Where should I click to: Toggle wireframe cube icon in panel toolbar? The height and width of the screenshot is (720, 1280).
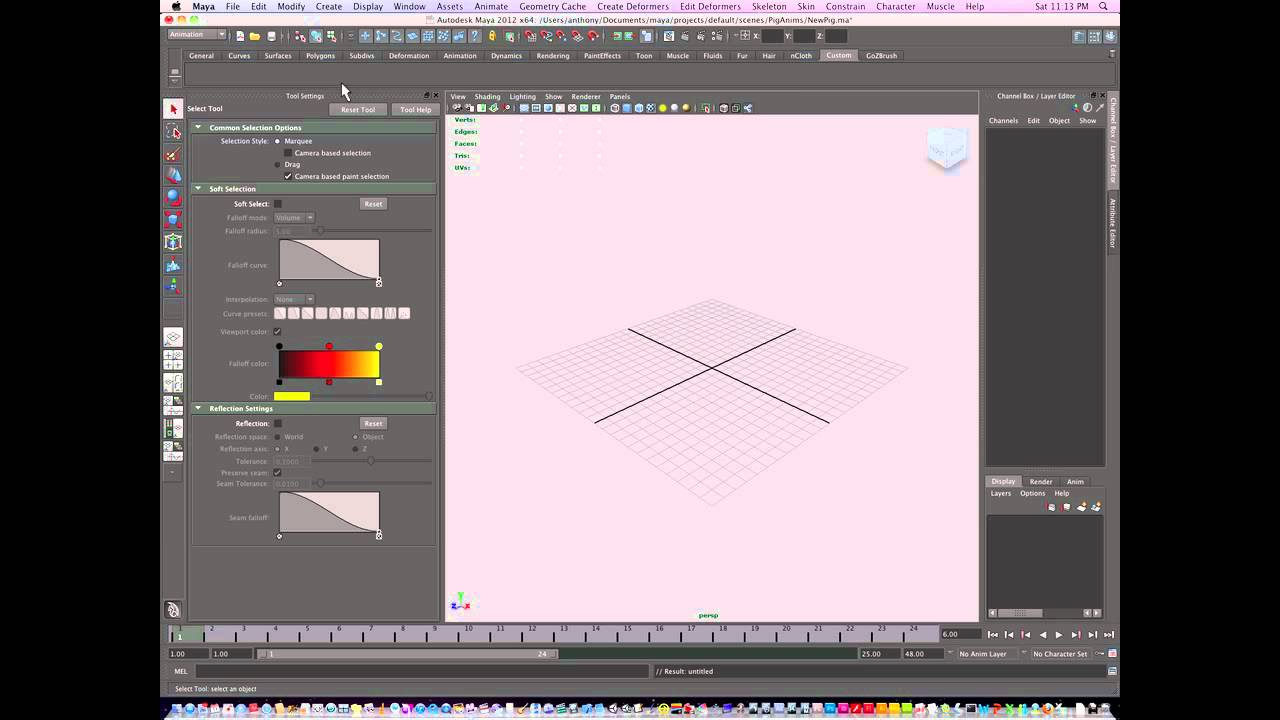point(614,108)
